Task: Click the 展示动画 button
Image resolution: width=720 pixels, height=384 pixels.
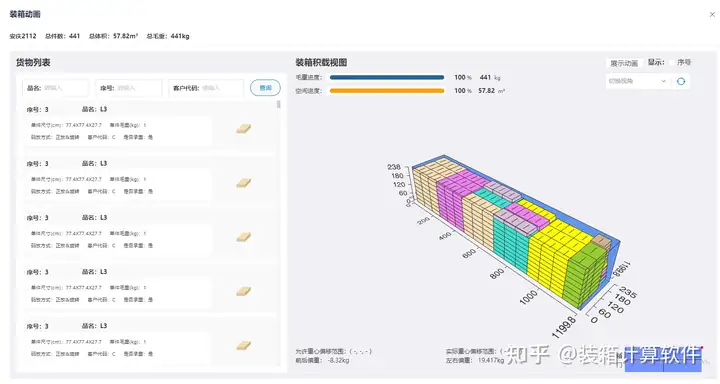Action: (624, 63)
